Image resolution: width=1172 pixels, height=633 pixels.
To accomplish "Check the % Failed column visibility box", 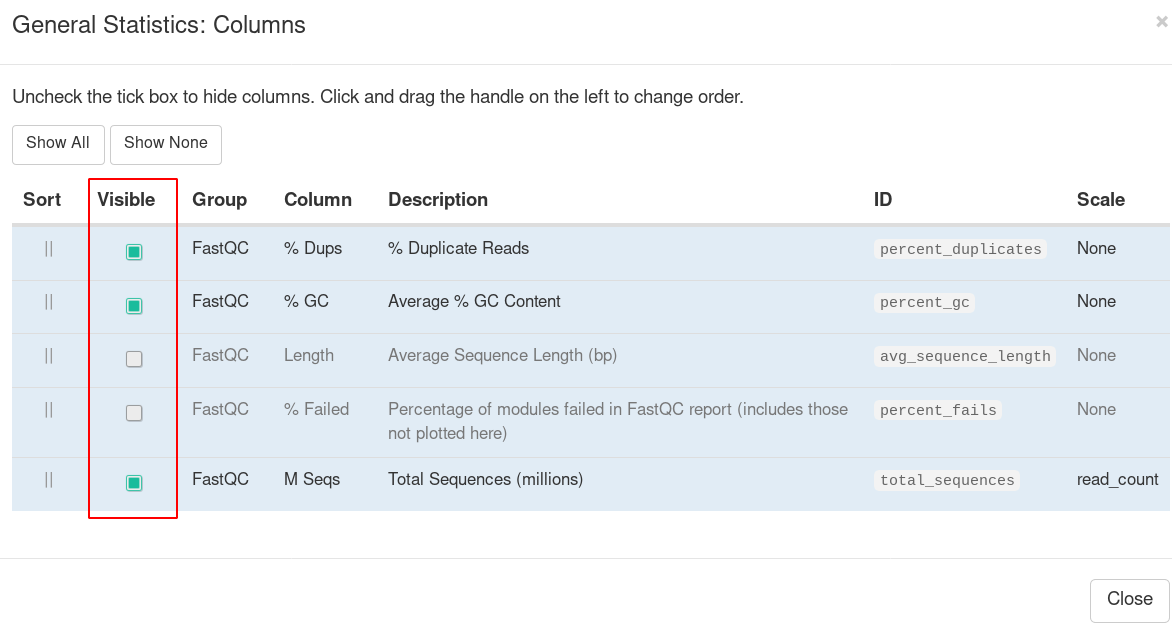I will click(134, 413).
